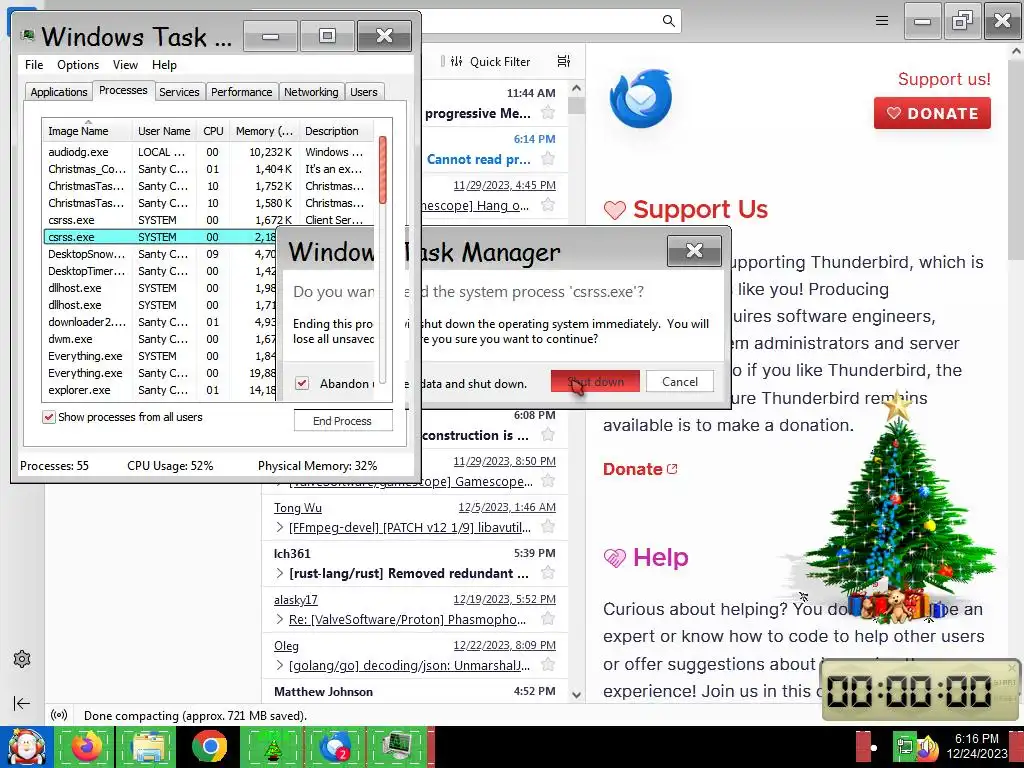
Task: Select the audiodg.exe process row
Action: click(209, 152)
